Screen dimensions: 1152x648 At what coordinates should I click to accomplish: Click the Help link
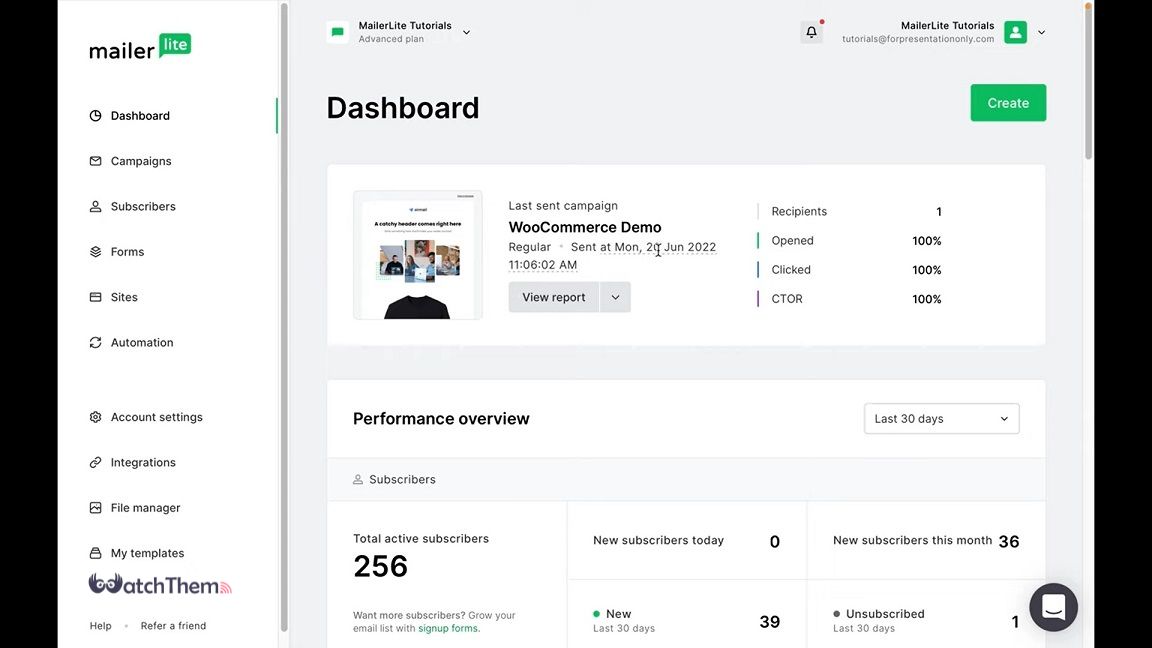pos(101,625)
